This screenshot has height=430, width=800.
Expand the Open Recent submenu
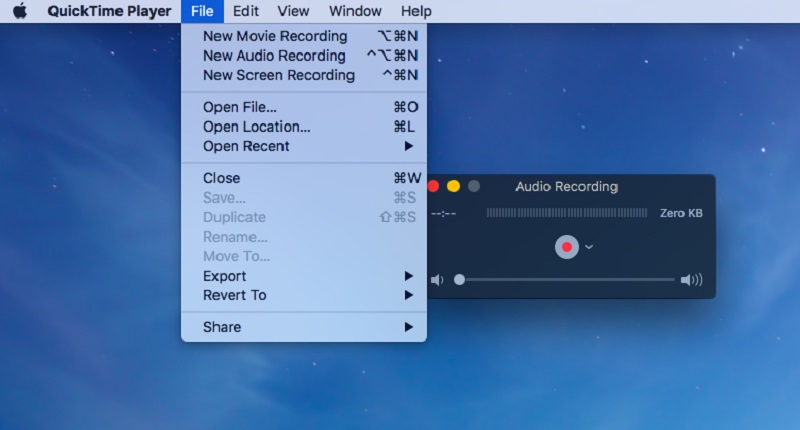(304, 146)
